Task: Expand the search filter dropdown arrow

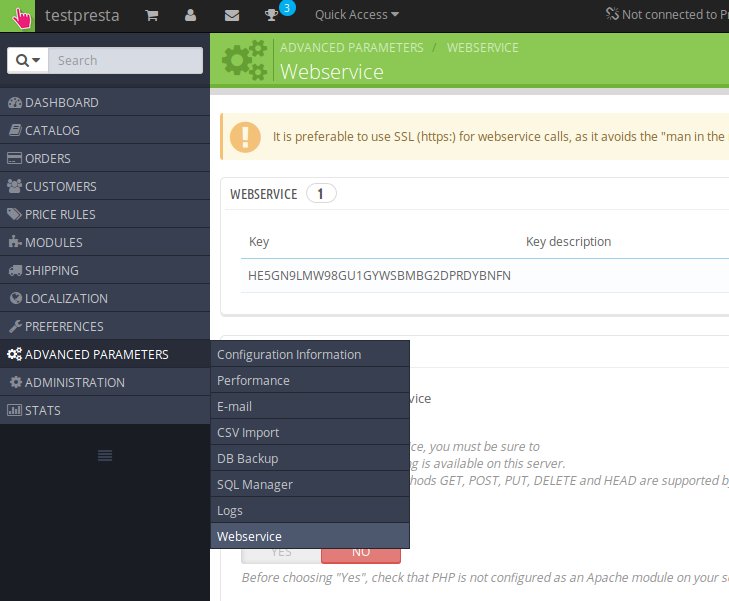Action: [x=28, y=61]
